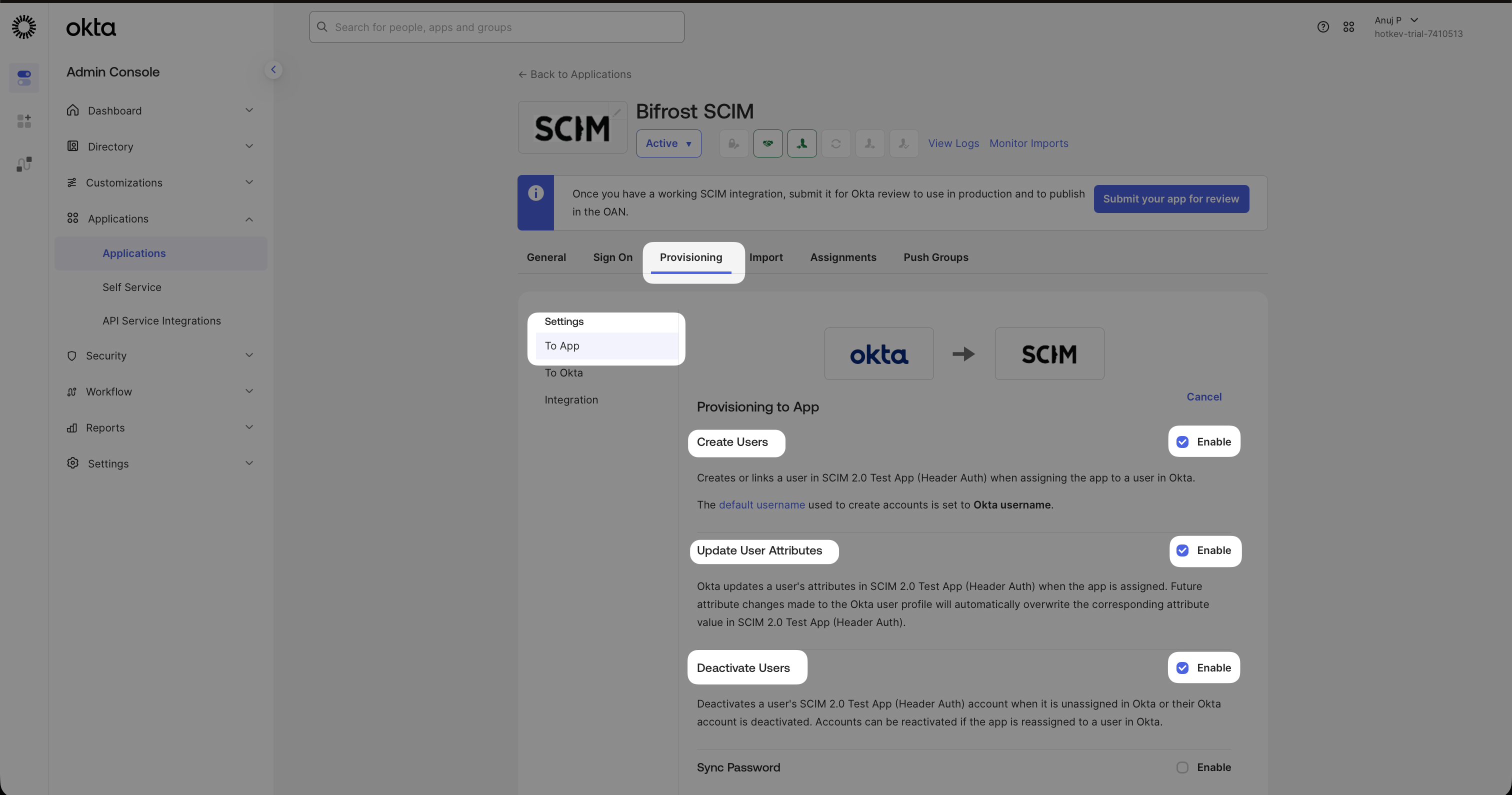Uncheck Enable for Deactivate Users
1512x795 pixels.
[1182, 668]
